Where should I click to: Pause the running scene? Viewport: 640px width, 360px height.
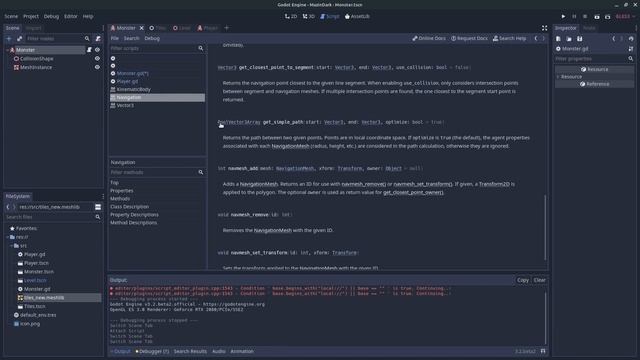point(574,16)
